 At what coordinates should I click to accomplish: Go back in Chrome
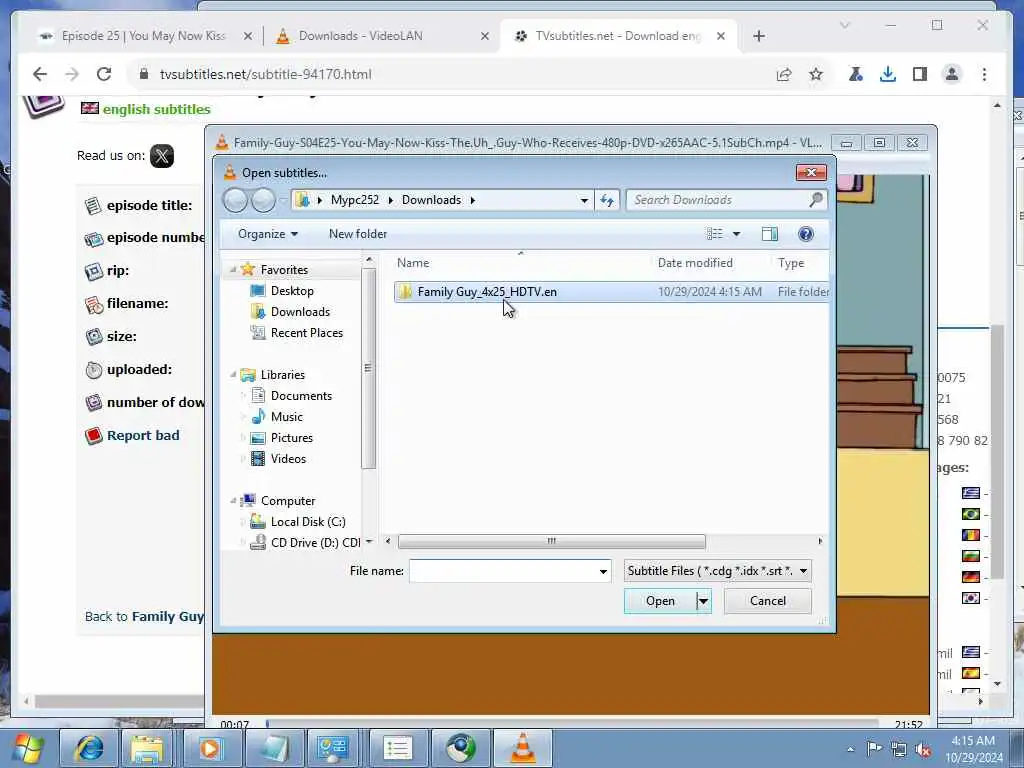point(40,74)
